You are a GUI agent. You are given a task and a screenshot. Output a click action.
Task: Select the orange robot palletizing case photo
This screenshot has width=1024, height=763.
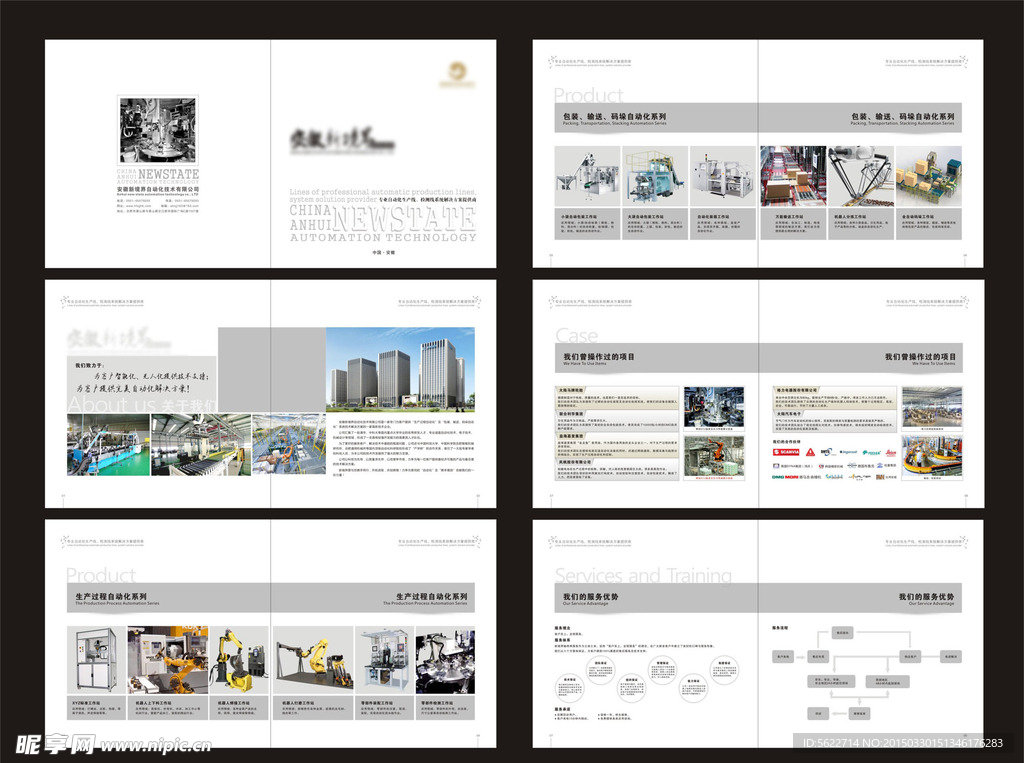[x=715, y=456]
